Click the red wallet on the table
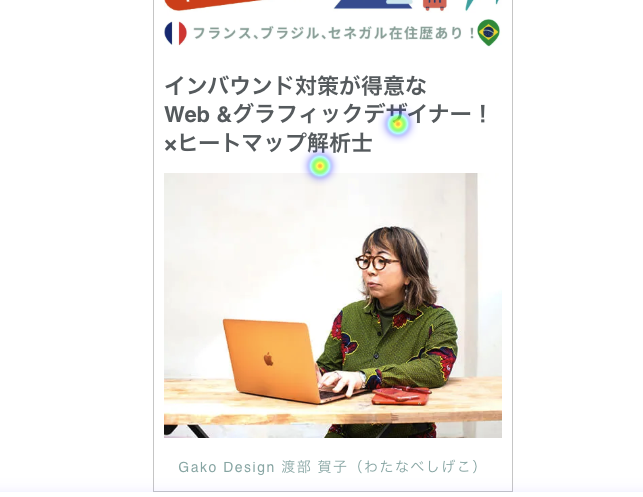 coord(401,397)
